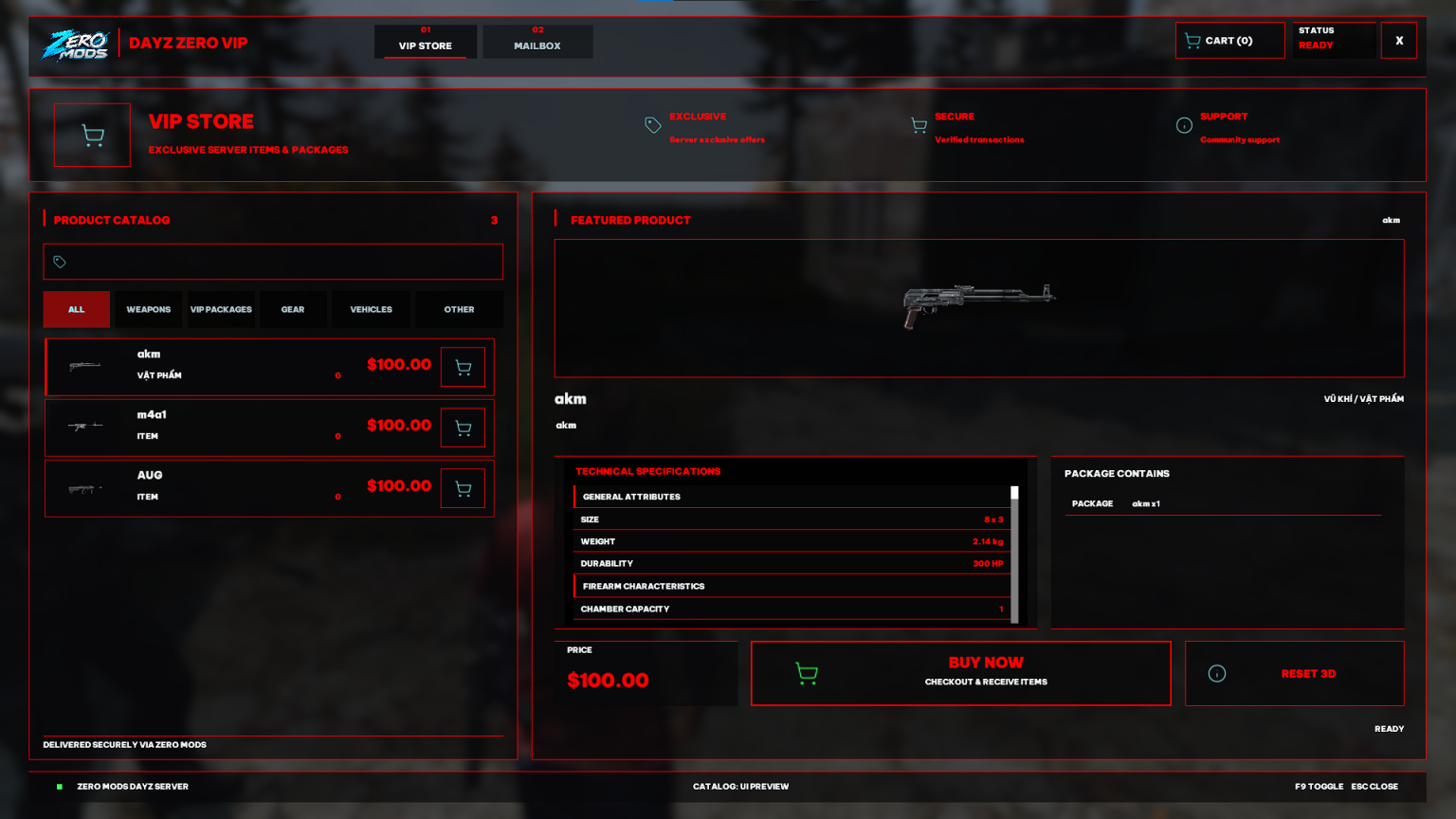Image resolution: width=1456 pixels, height=819 pixels.
Task: Click the AUG product name
Action: (x=150, y=476)
